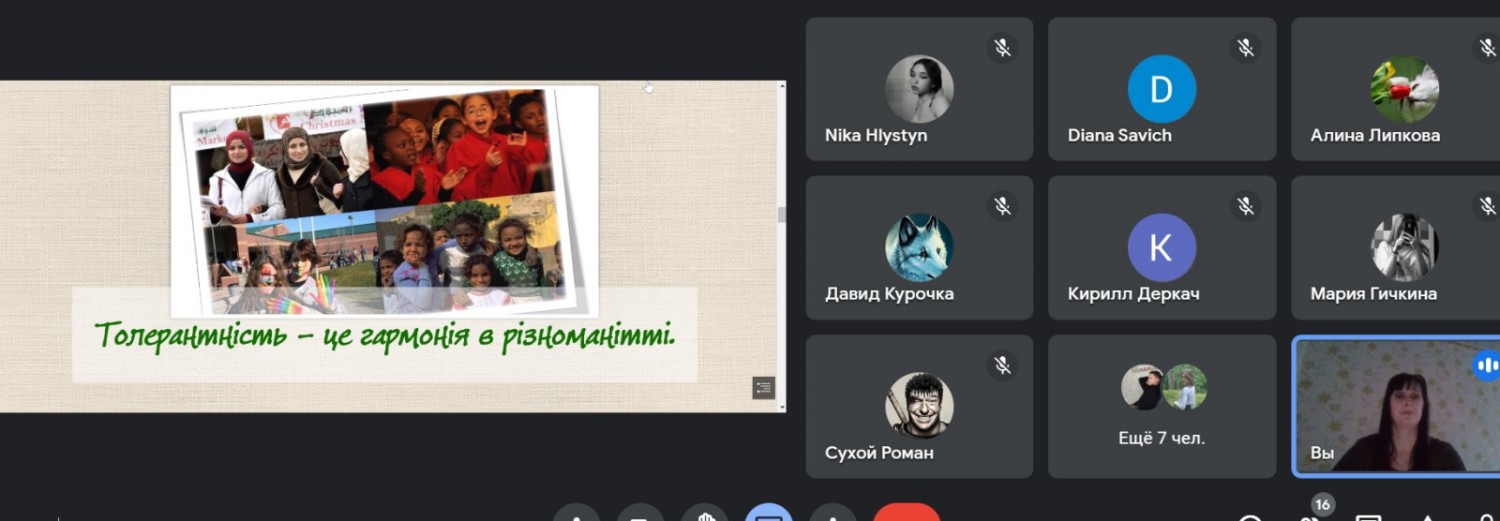Click the presentation's vertical scrollbar handle
Image resolution: width=1500 pixels, height=521 pixels.
[x=782, y=214]
